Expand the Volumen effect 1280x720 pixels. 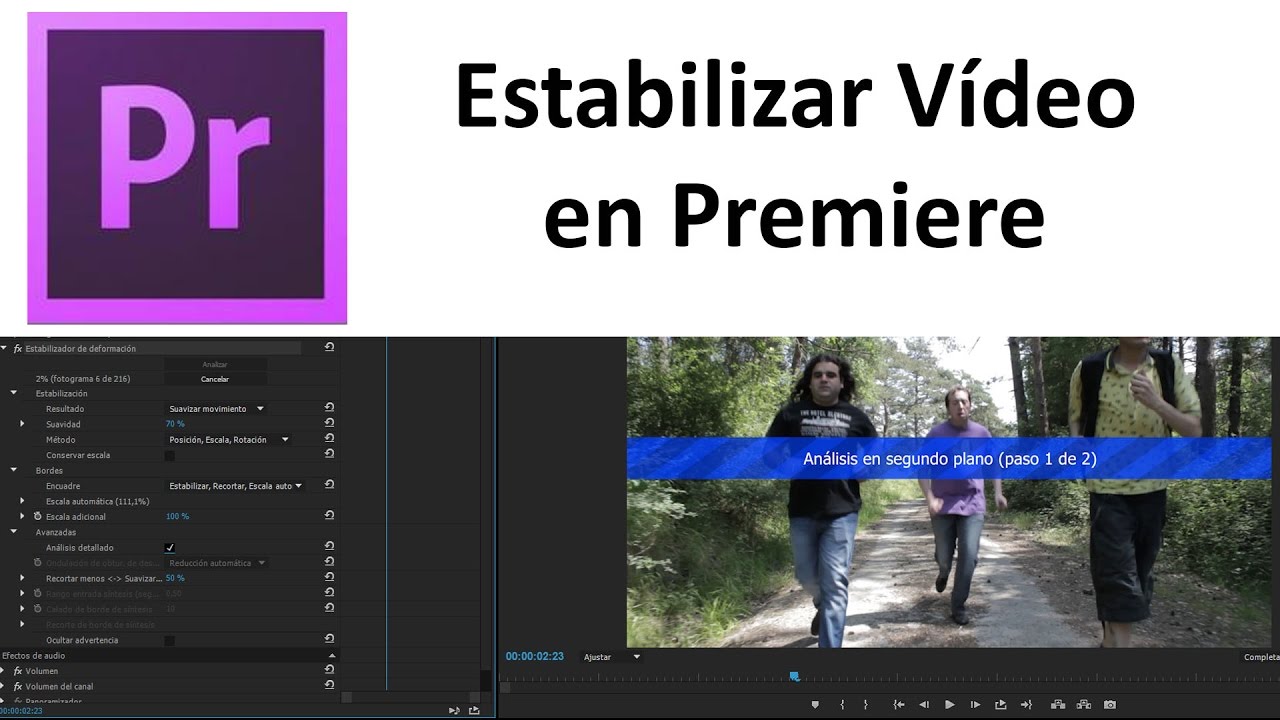4,671
